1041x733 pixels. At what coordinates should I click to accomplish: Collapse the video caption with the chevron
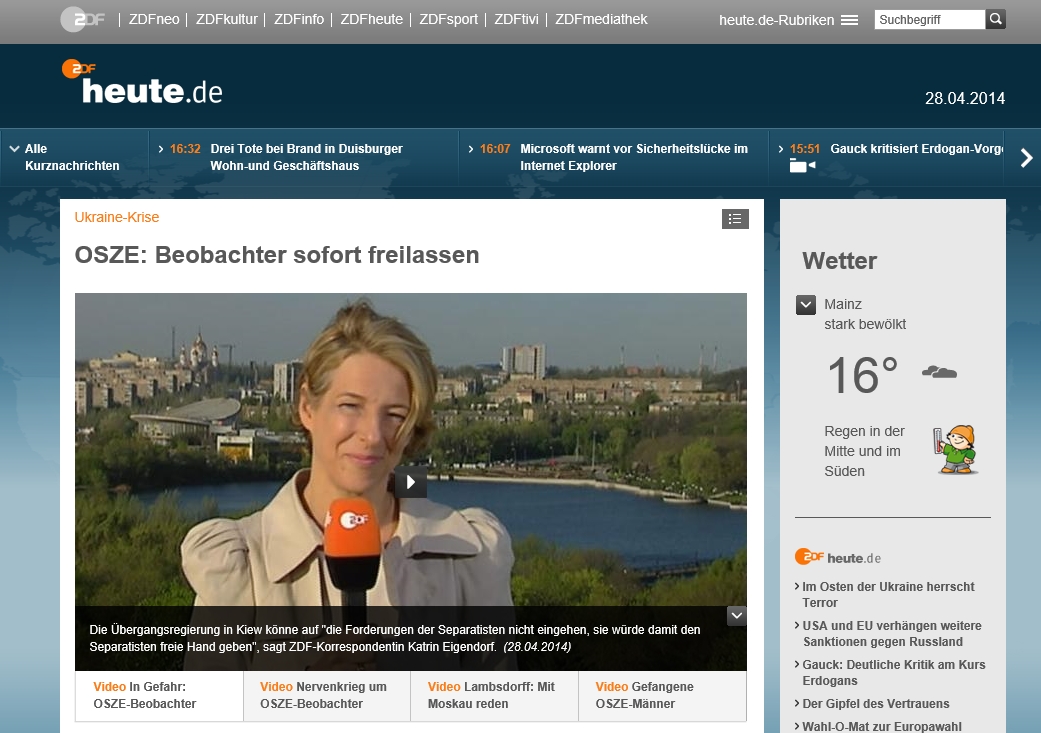737,615
